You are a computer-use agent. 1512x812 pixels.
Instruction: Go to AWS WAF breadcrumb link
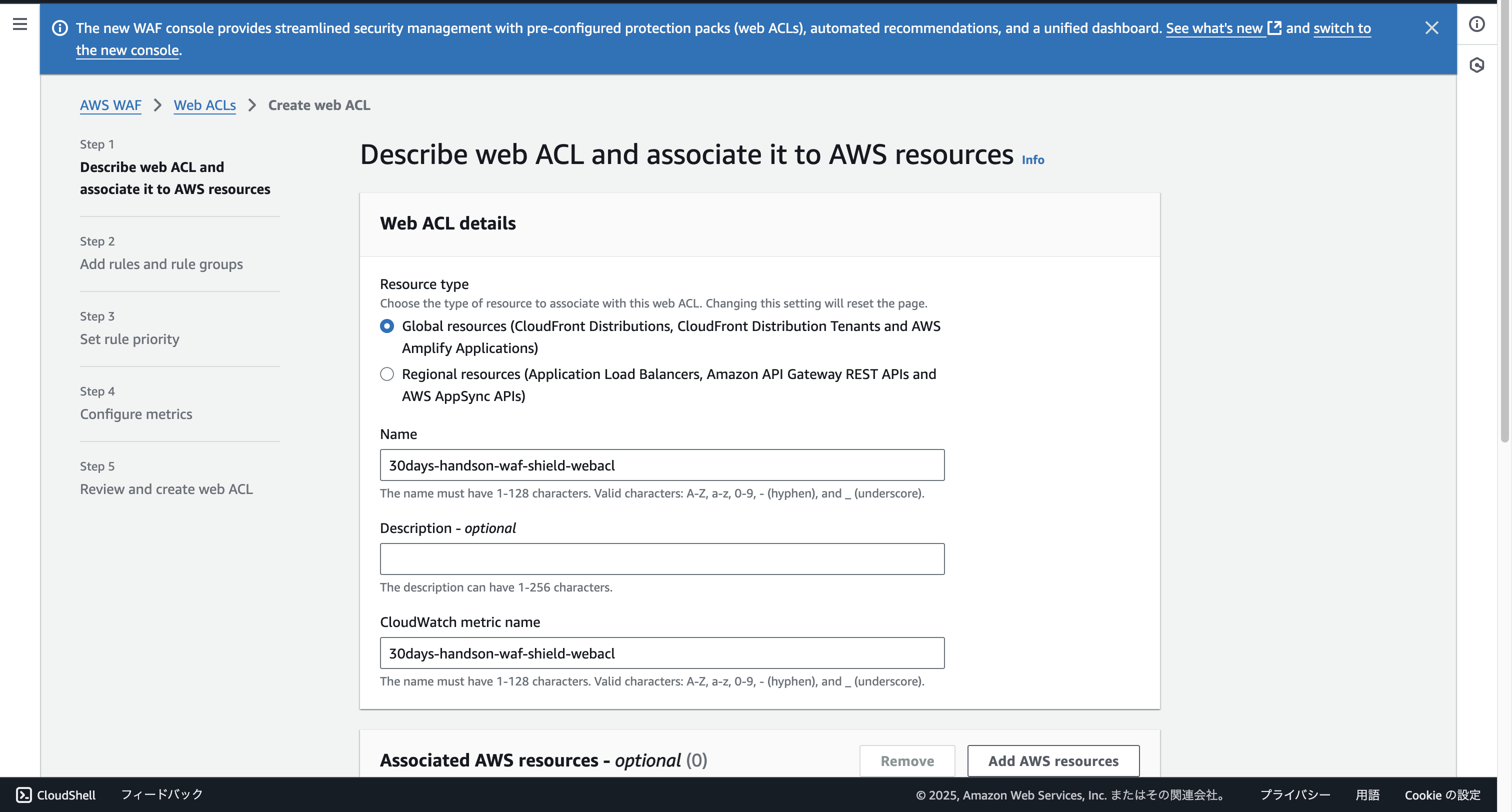(110, 105)
